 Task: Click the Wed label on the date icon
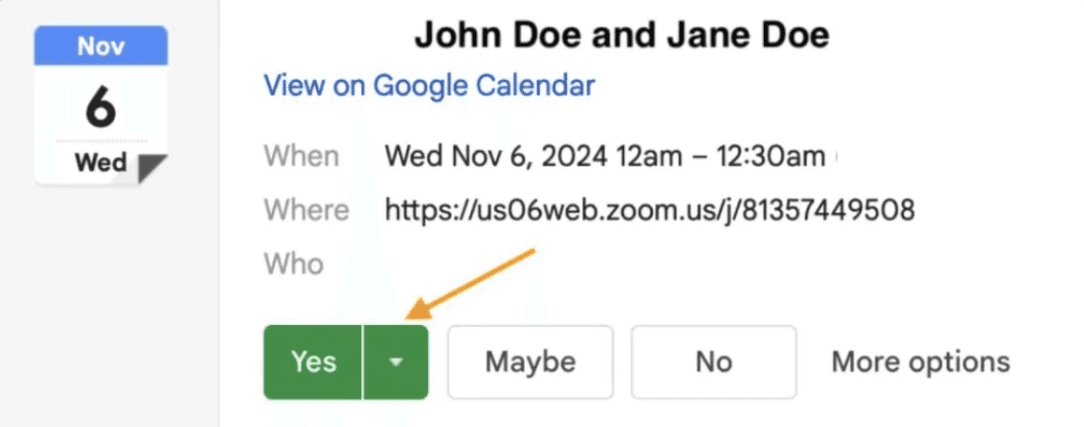(x=101, y=163)
